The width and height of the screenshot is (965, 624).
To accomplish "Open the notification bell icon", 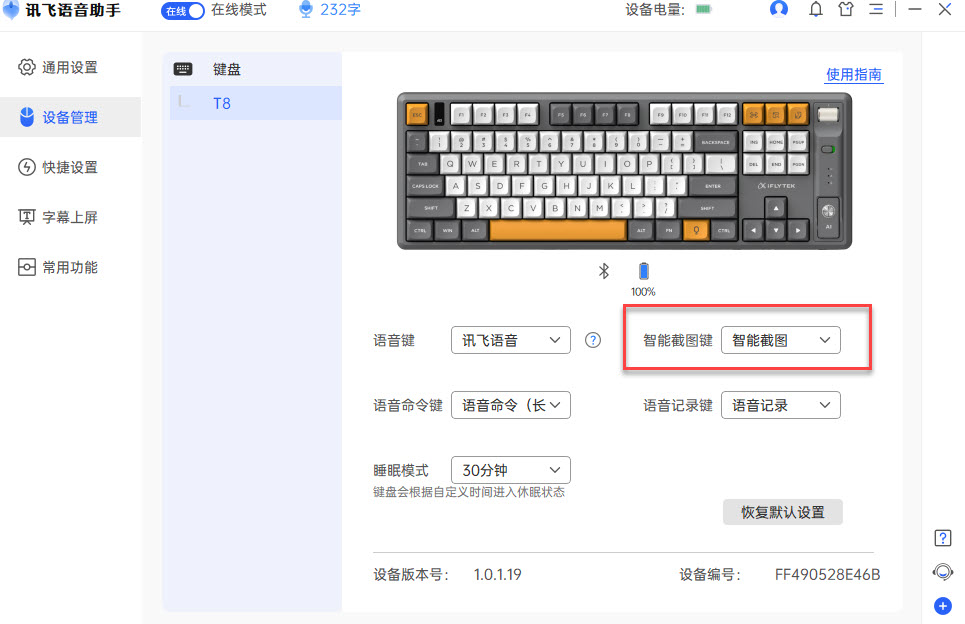I will click(x=815, y=9).
